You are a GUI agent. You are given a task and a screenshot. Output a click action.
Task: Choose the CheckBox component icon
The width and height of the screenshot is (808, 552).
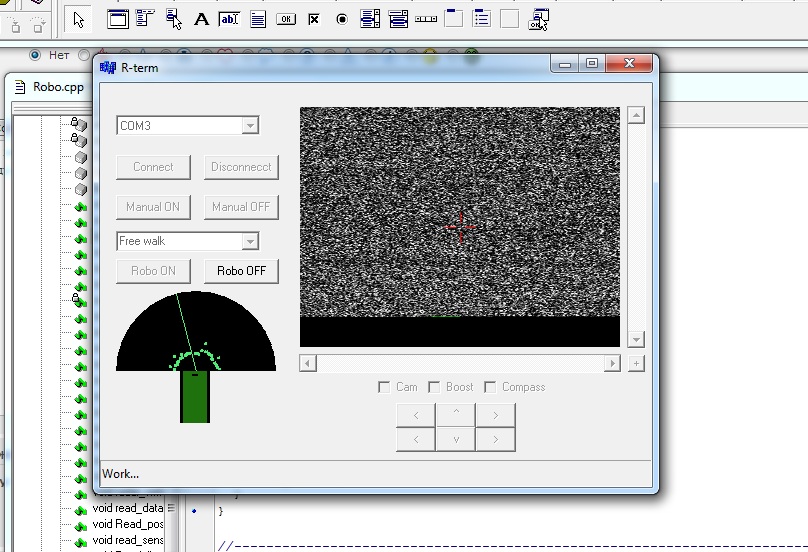click(314, 18)
